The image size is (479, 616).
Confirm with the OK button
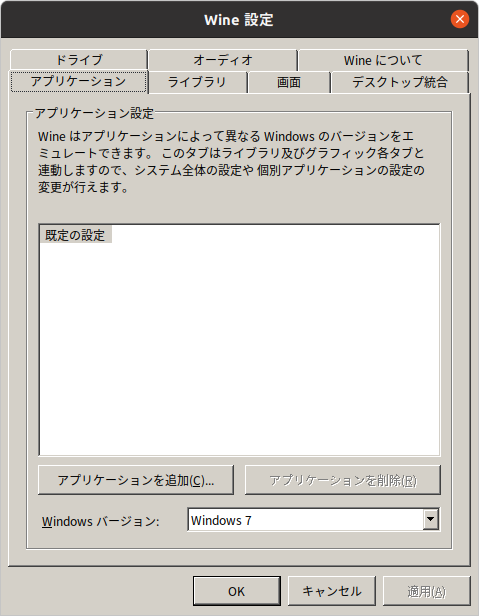tap(237, 591)
